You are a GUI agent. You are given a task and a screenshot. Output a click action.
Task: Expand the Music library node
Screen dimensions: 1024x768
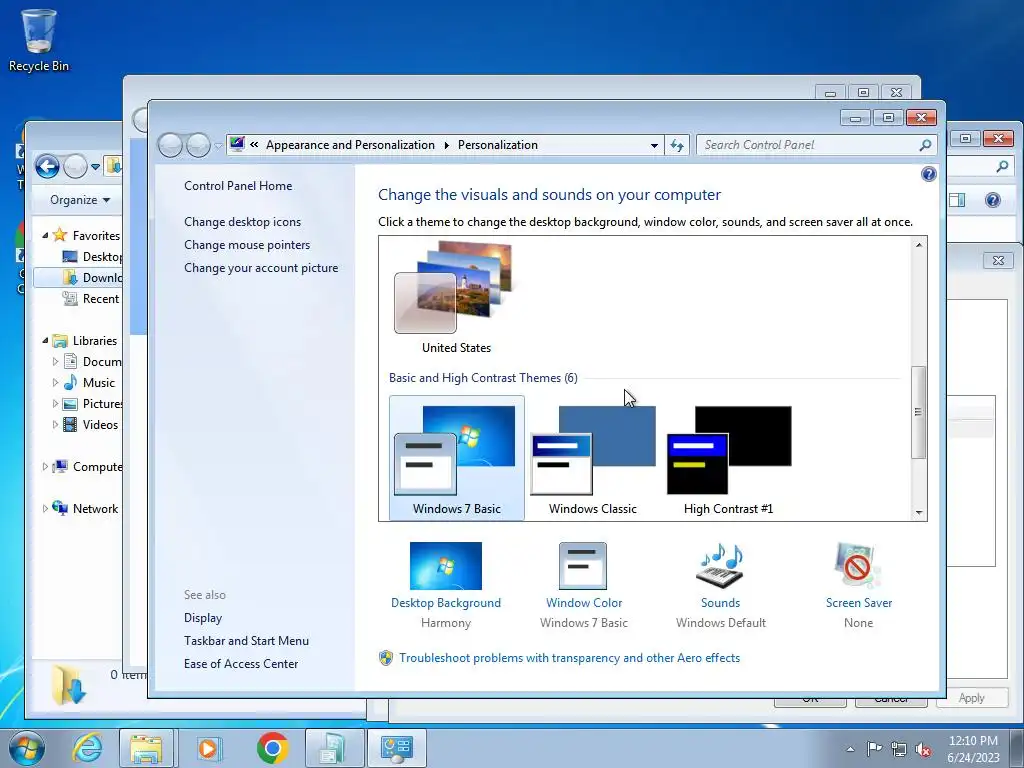coord(55,383)
